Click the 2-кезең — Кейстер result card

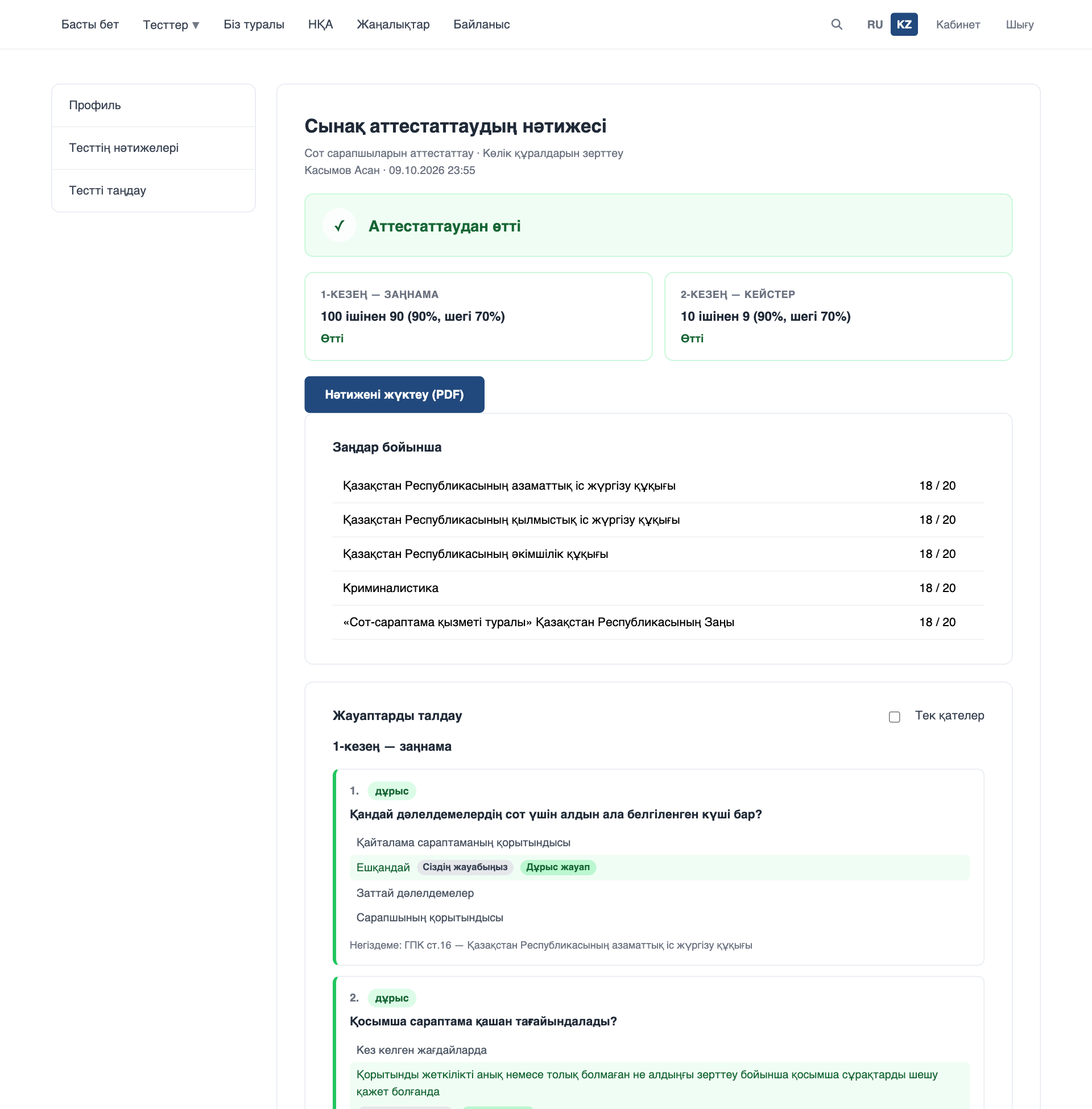pyautogui.click(x=838, y=317)
